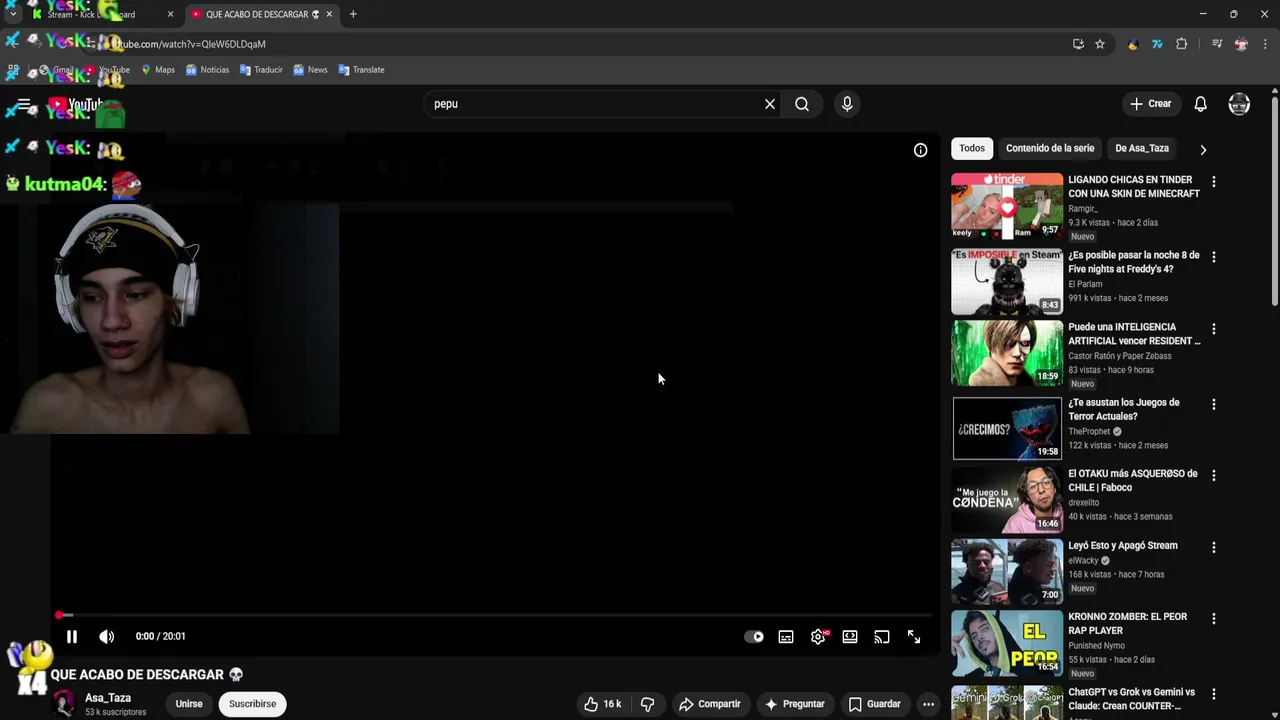The image size is (1280, 720).
Task: Like the video with 16 k likes
Action: (602, 704)
